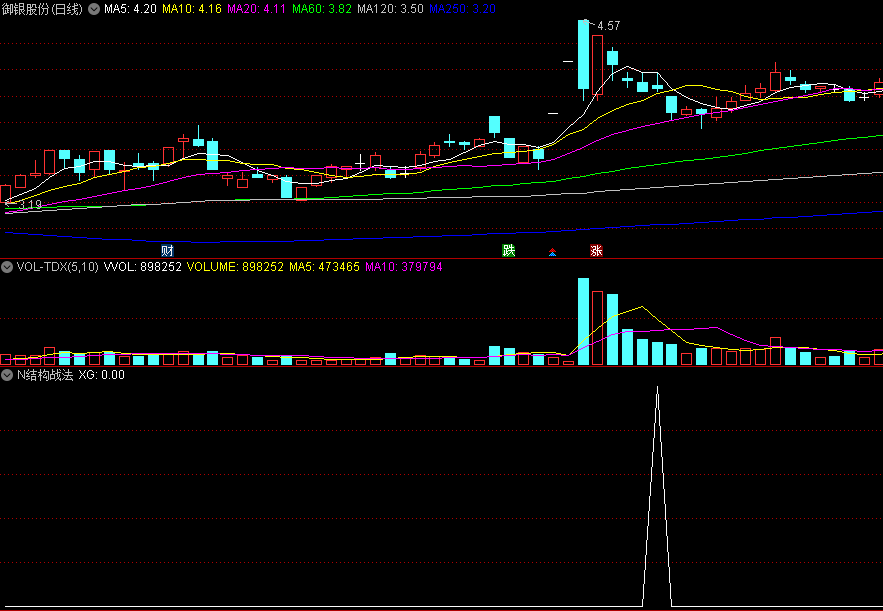Click the peak of the XG signal spike

tap(657, 388)
